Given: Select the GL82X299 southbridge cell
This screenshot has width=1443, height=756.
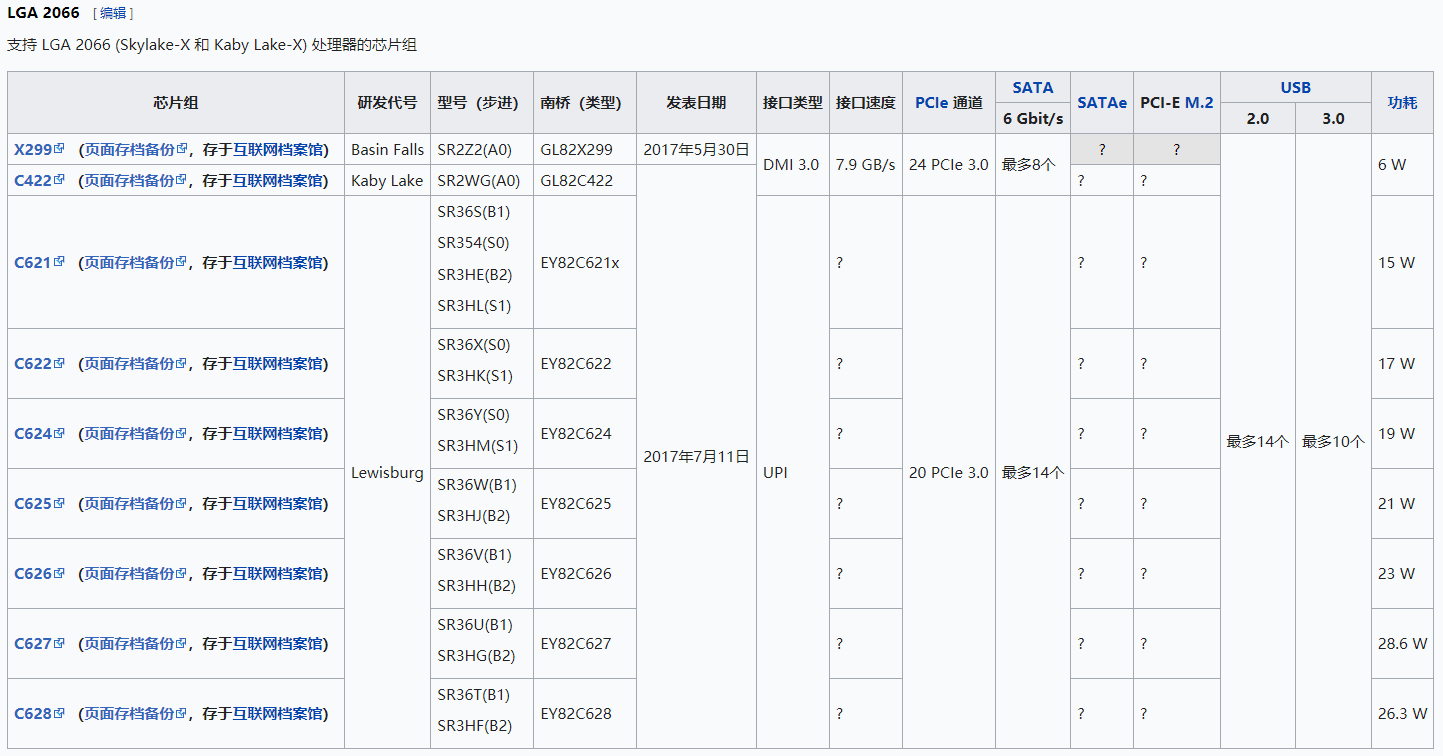Looking at the screenshot, I should [x=584, y=149].
